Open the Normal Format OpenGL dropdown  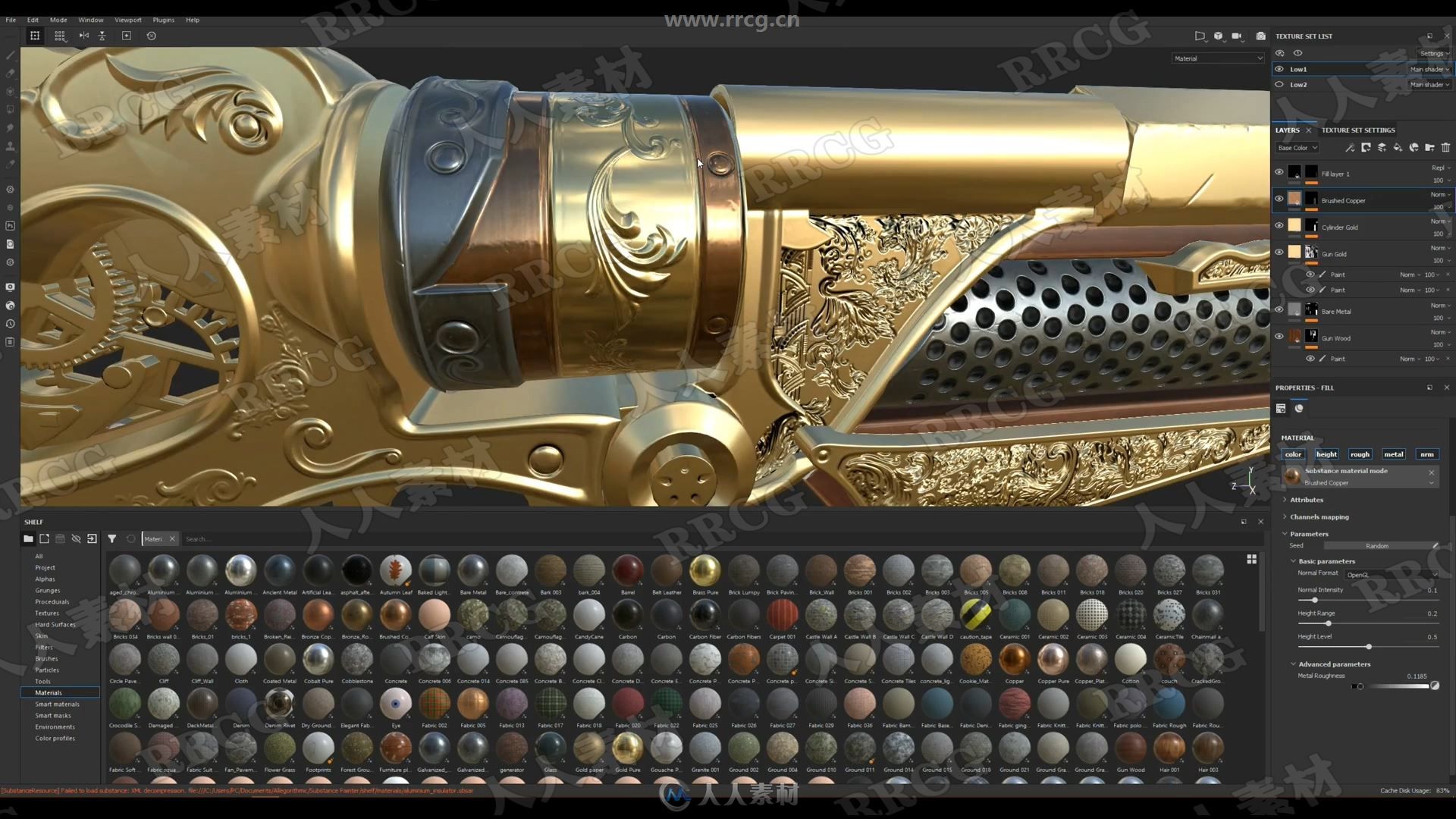point(1392,575)
